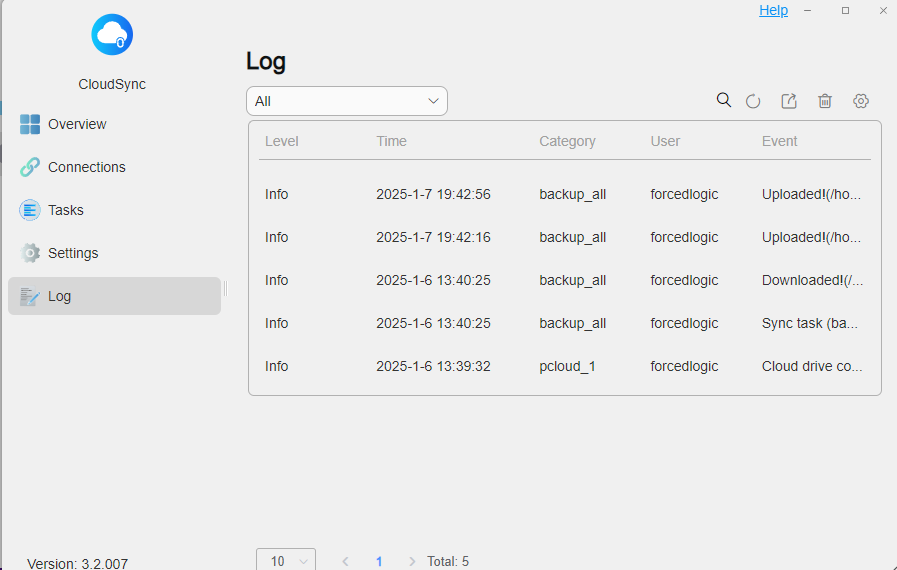Refresh the log list
The width and height of the screenshot is (897, 570).
[753, 101]
